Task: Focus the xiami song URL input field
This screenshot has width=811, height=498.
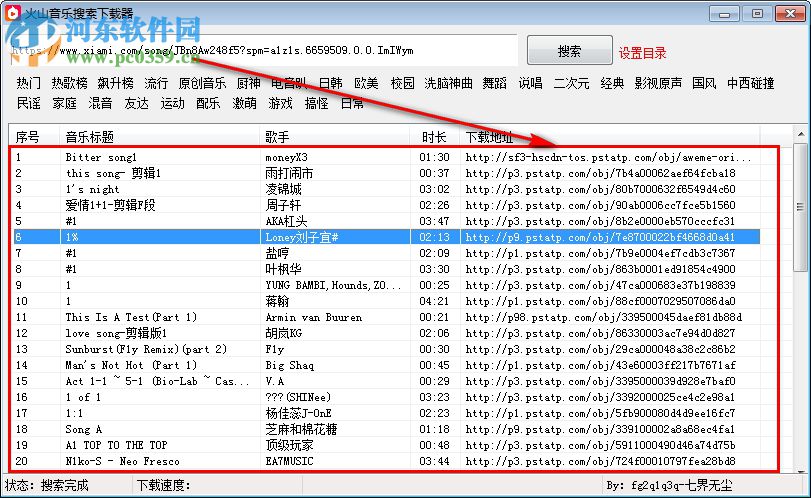Action: click(x=264, y=51)
